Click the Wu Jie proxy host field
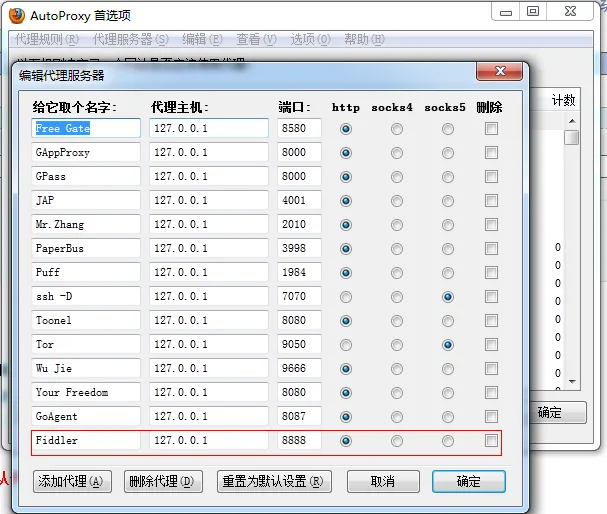Image resolution: width=607 pixels, height=514 pixels. click(x=209, y=368)
